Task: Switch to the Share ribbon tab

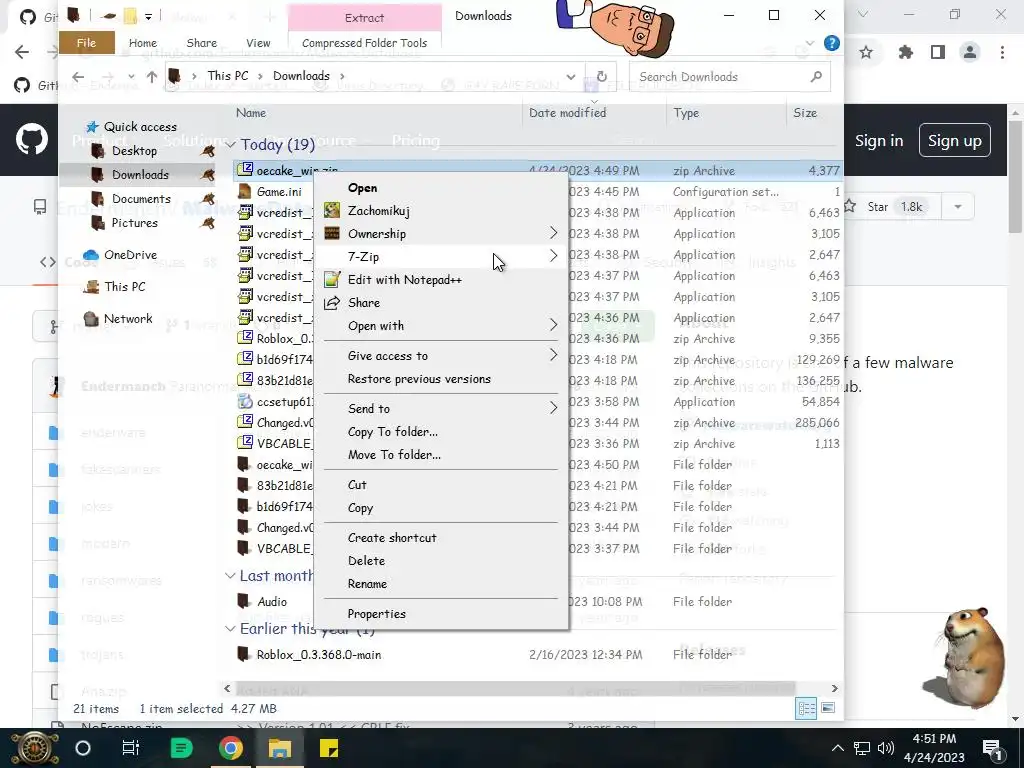Action: point(201,43)
